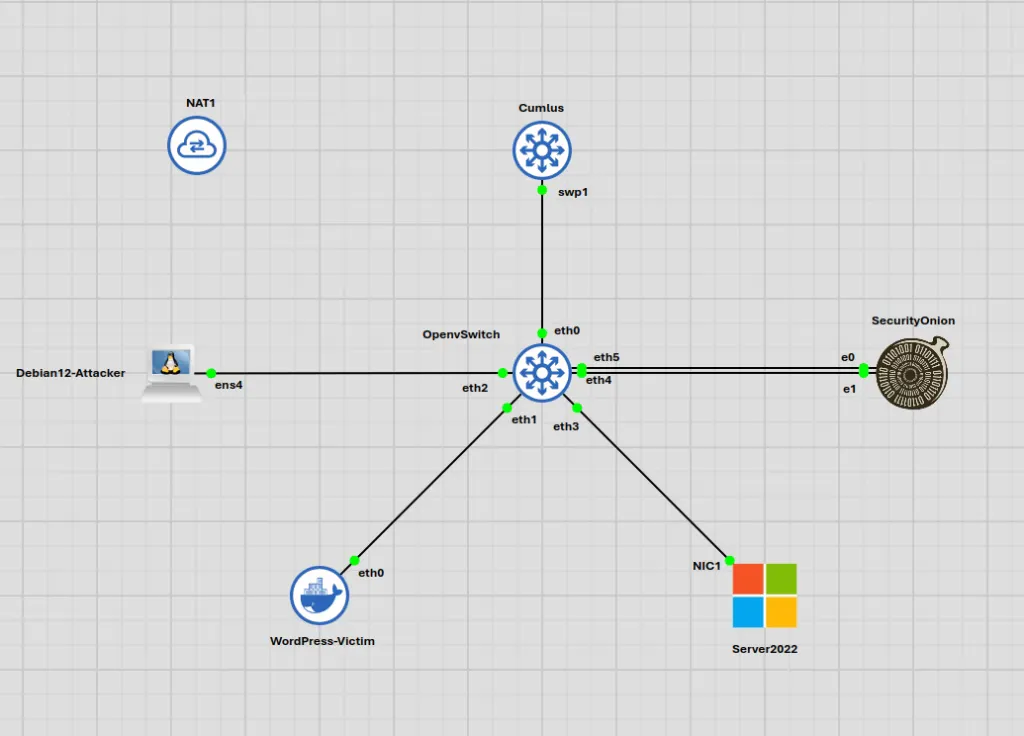Select the Cumlus switch node icon
This screenshot has height=736, width=1024.
point(542,150)
